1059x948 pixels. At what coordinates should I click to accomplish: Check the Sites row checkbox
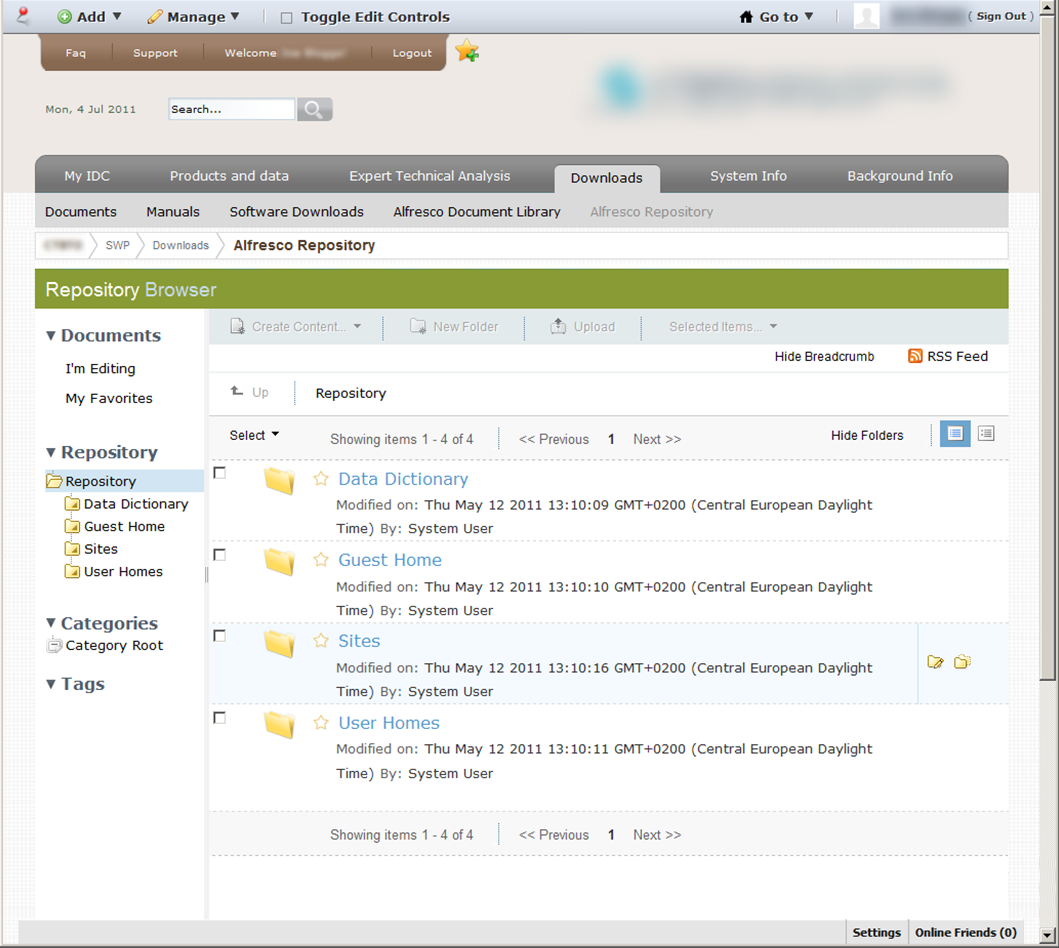coord(219,636)
